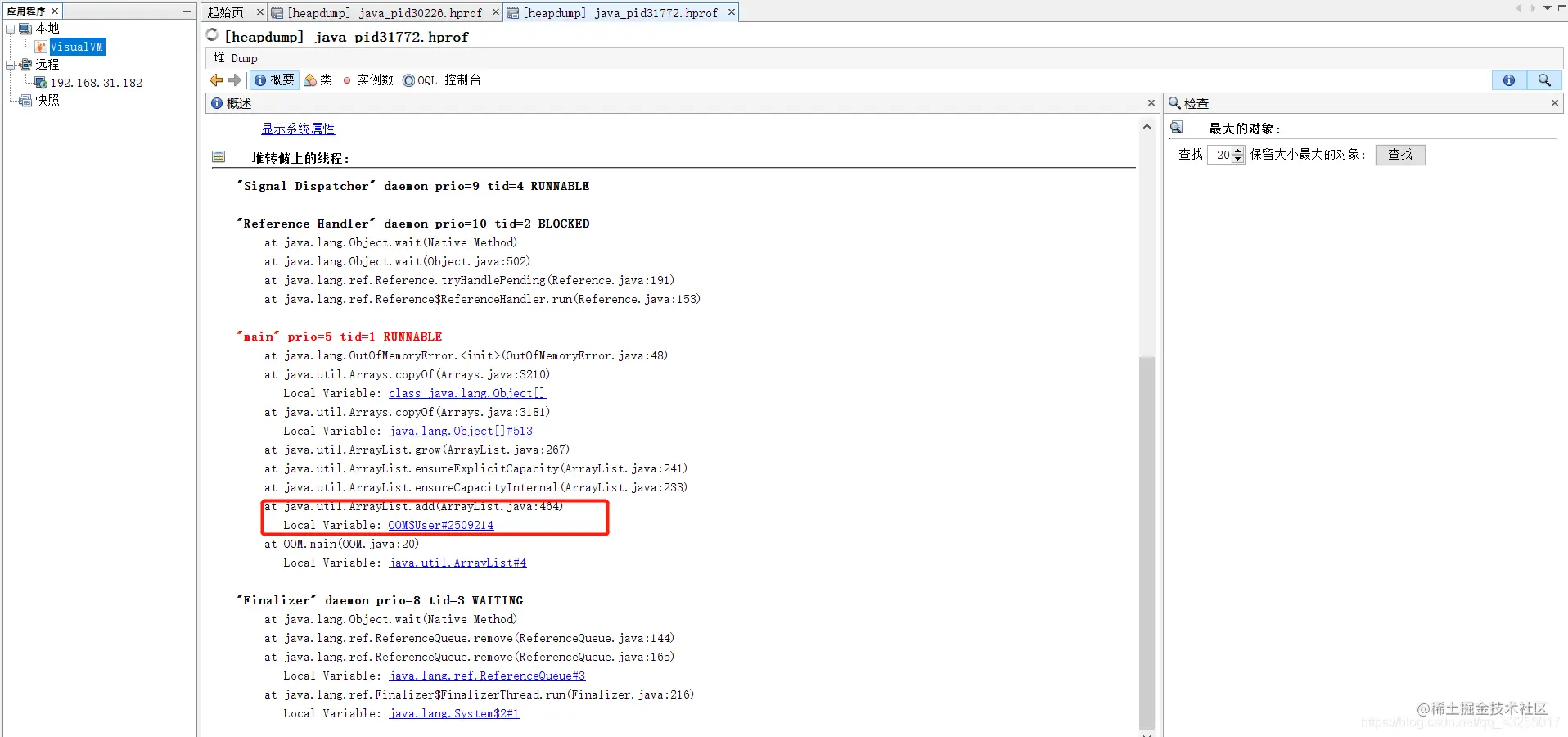Switch to 实例数 instances view
The height and width of the screenshot is (737, 1568).
coord(368,80)
